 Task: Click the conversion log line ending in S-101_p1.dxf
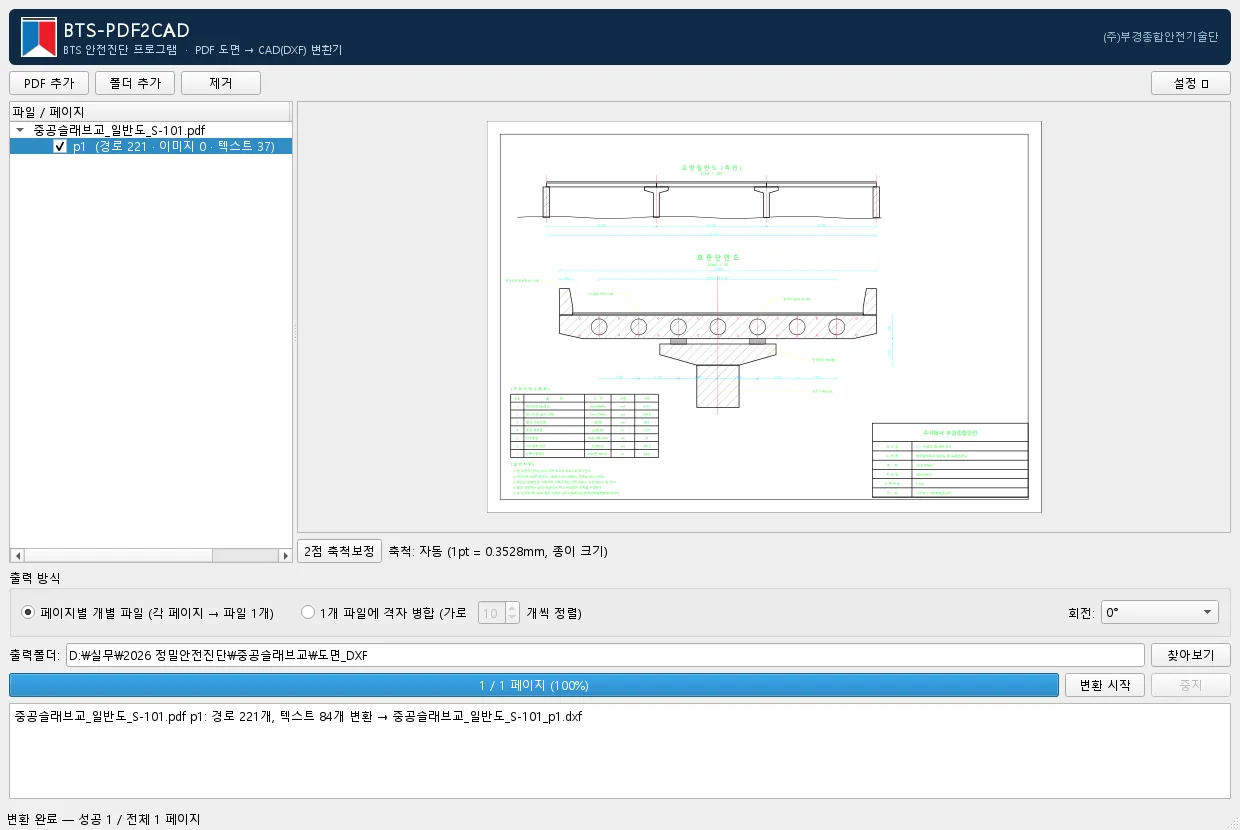(x=299, y=717)
